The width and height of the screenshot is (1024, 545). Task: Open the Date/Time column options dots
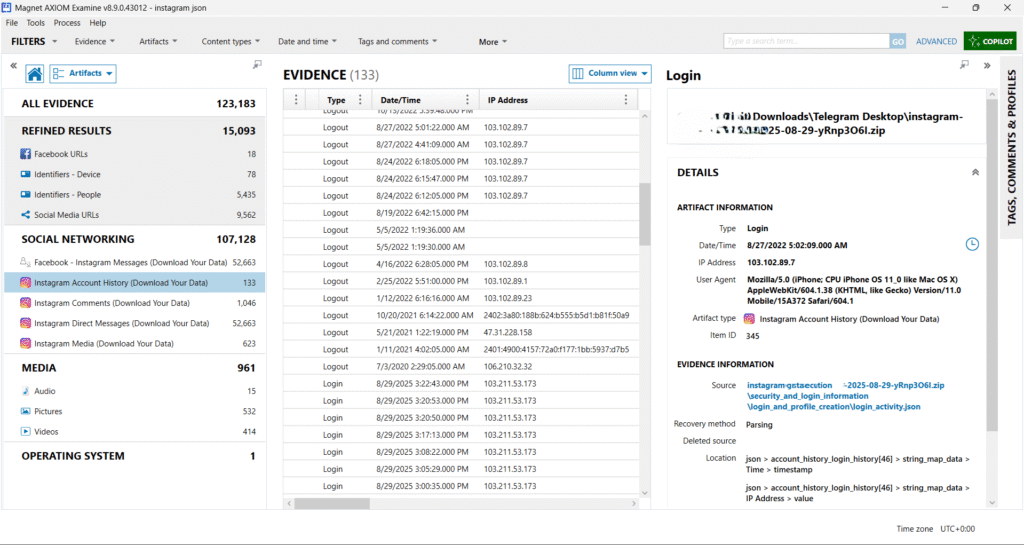point(467,100)
